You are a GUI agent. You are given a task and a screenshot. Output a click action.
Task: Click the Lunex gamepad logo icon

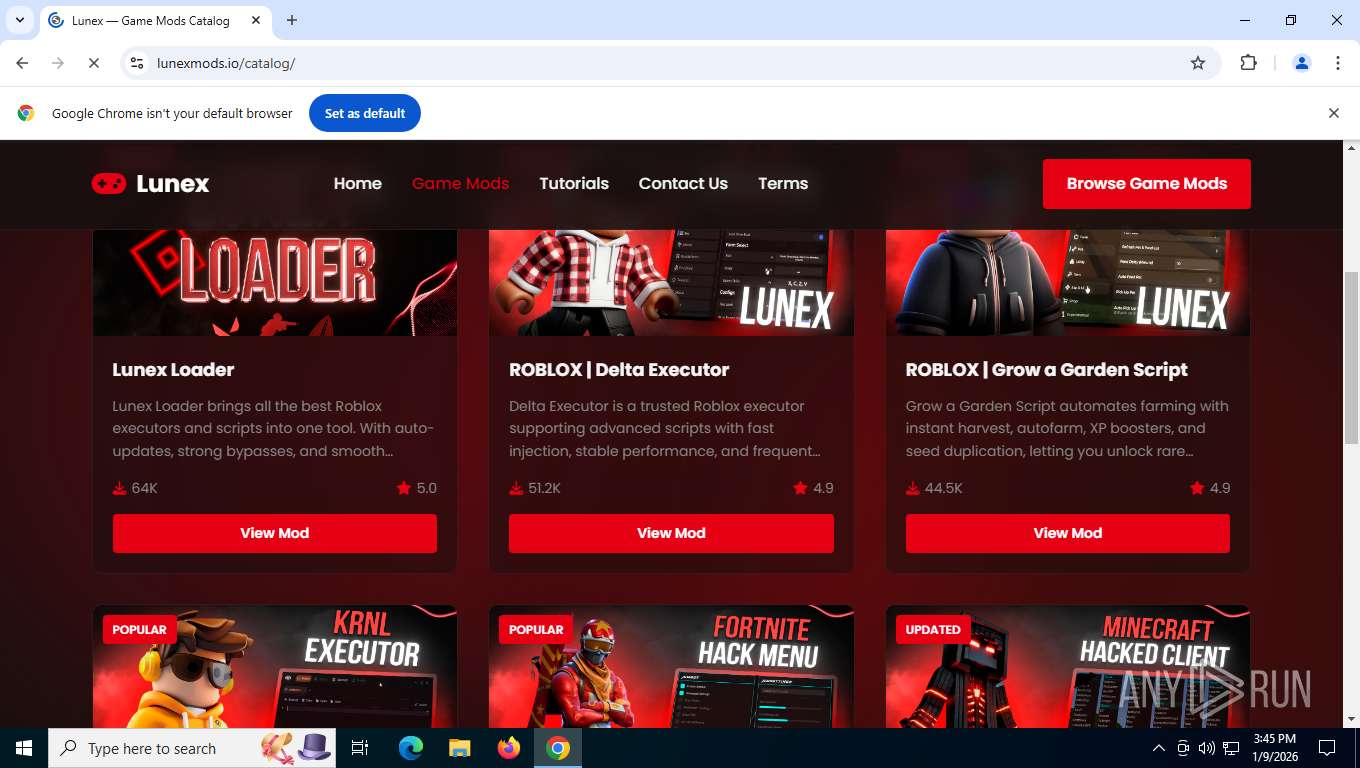[109, 184]
